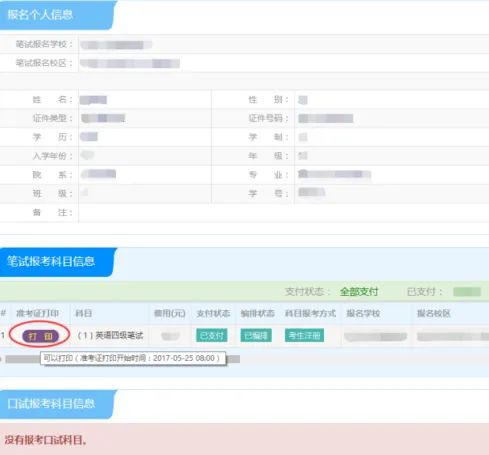Click the 报名校区 column header

tap(434, 313)
